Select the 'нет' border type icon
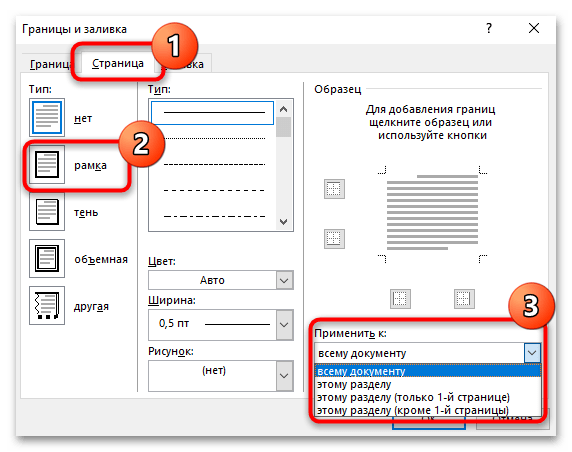This screenshot has width=572, height=452. coord(47,117)
